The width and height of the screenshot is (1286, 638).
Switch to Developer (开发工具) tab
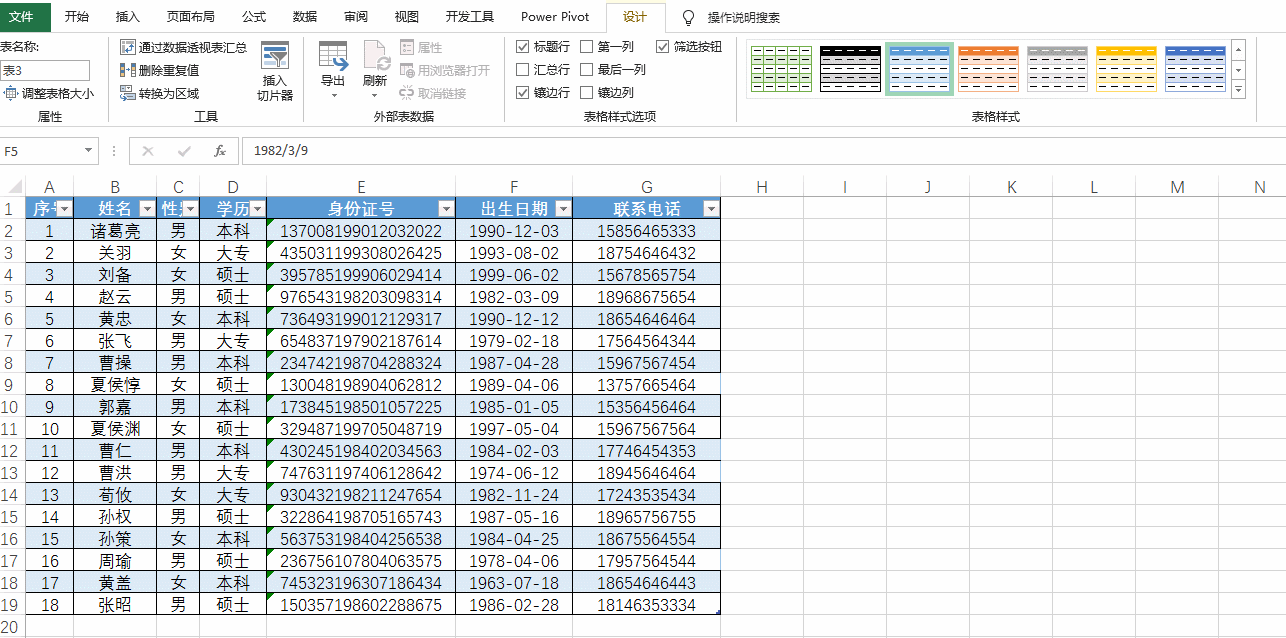470,17
